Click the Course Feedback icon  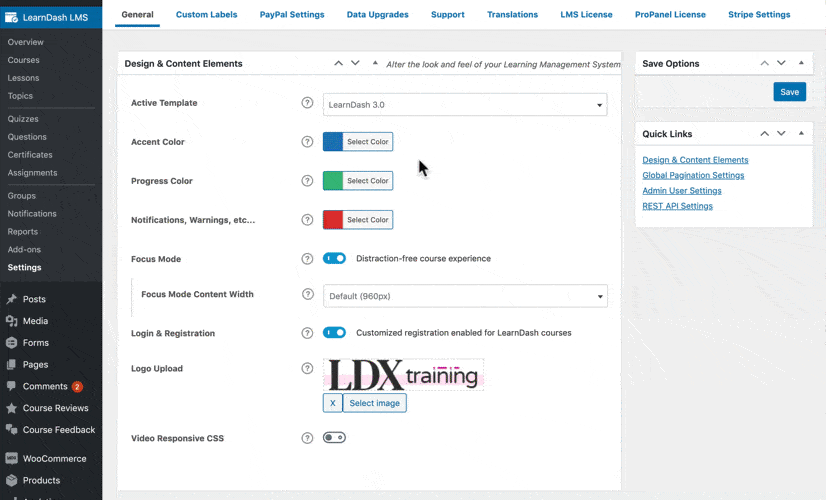click(11, 430)
